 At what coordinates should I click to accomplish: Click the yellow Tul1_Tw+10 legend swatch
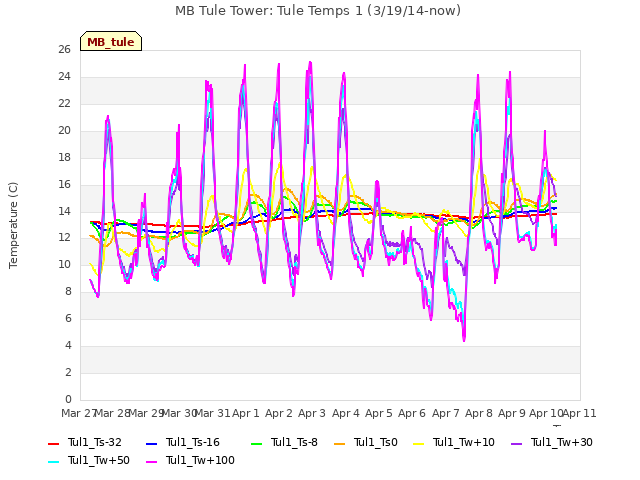click(418, 443)
